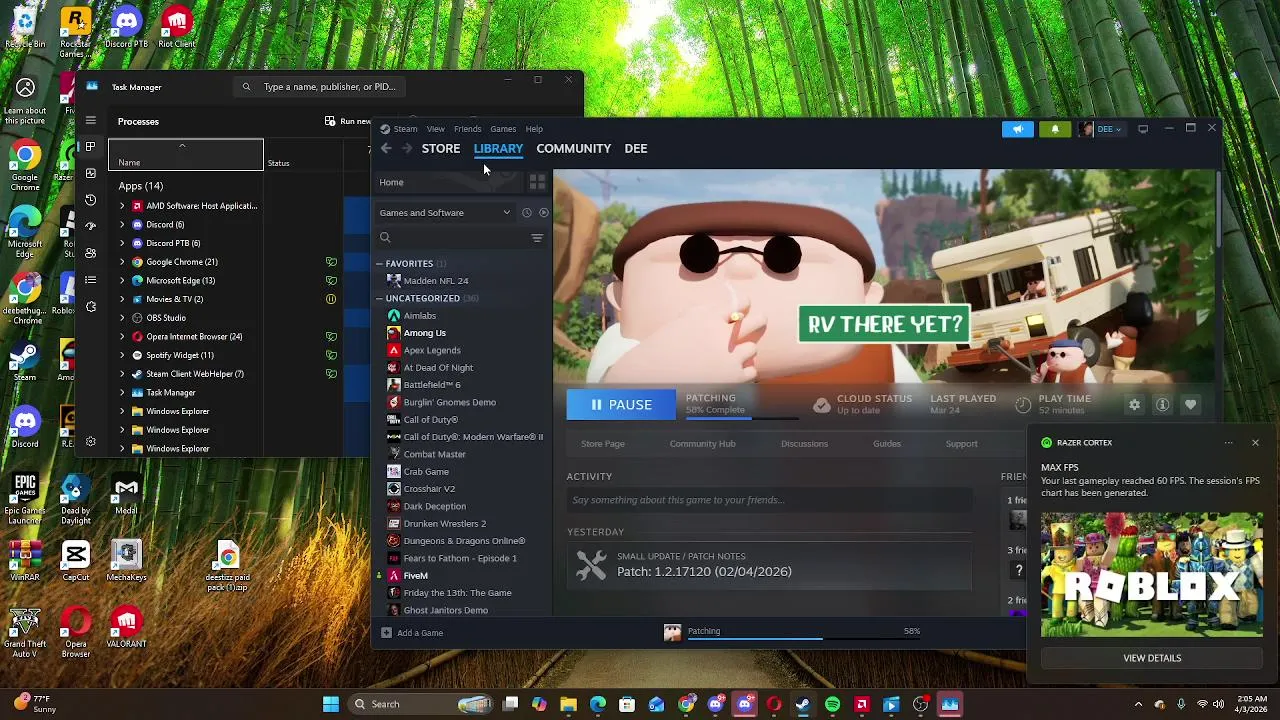Image resolution: width=1280 pixels, height=720 pixels.
Task: Open Task Manager Users icon
Action: pos(90,253)
